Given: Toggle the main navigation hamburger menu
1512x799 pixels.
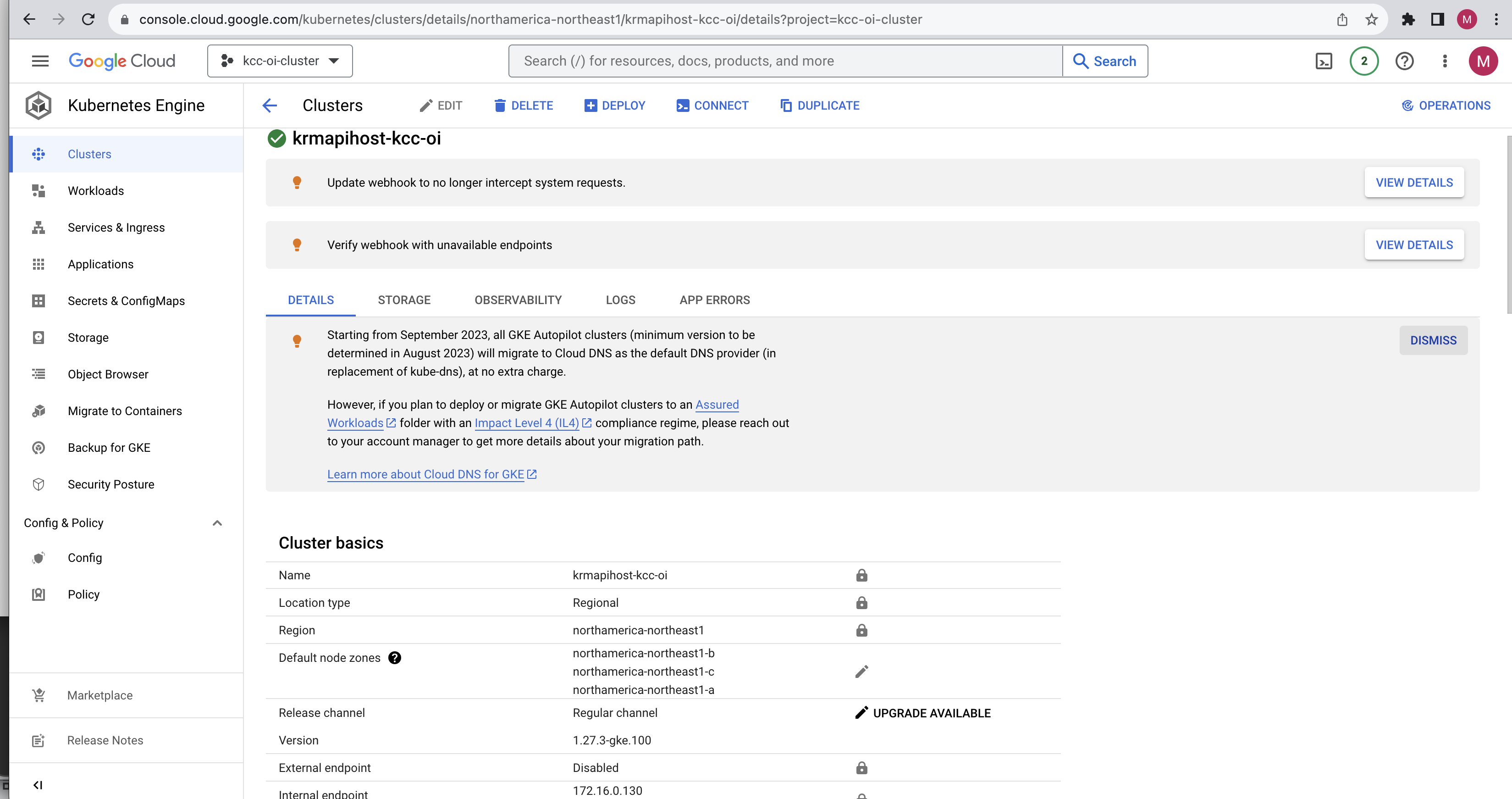Looking at the screenshot, I should pos(39,61).
